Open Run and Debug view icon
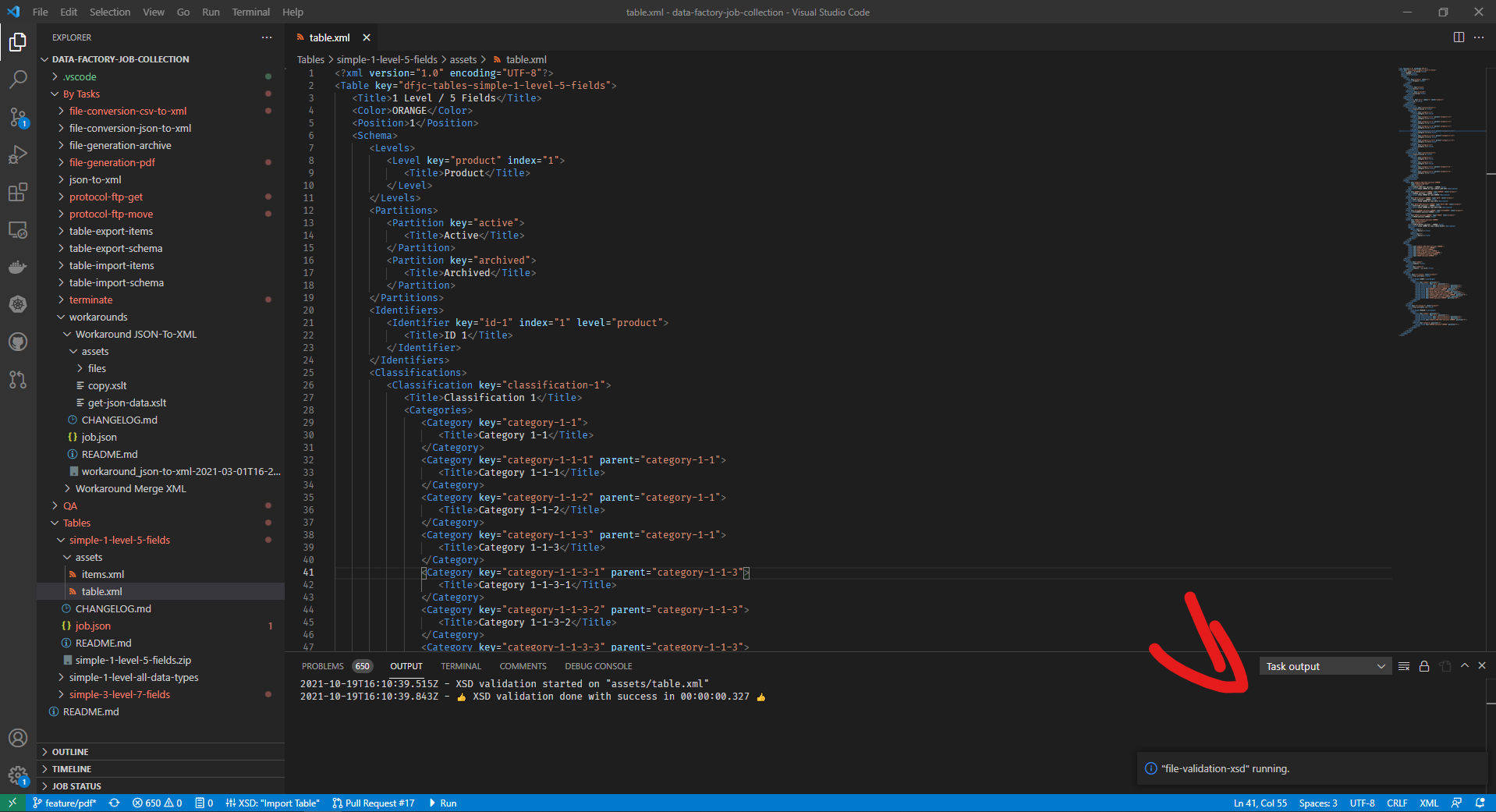Screen dimensions: 1496x812 [18, 154]
